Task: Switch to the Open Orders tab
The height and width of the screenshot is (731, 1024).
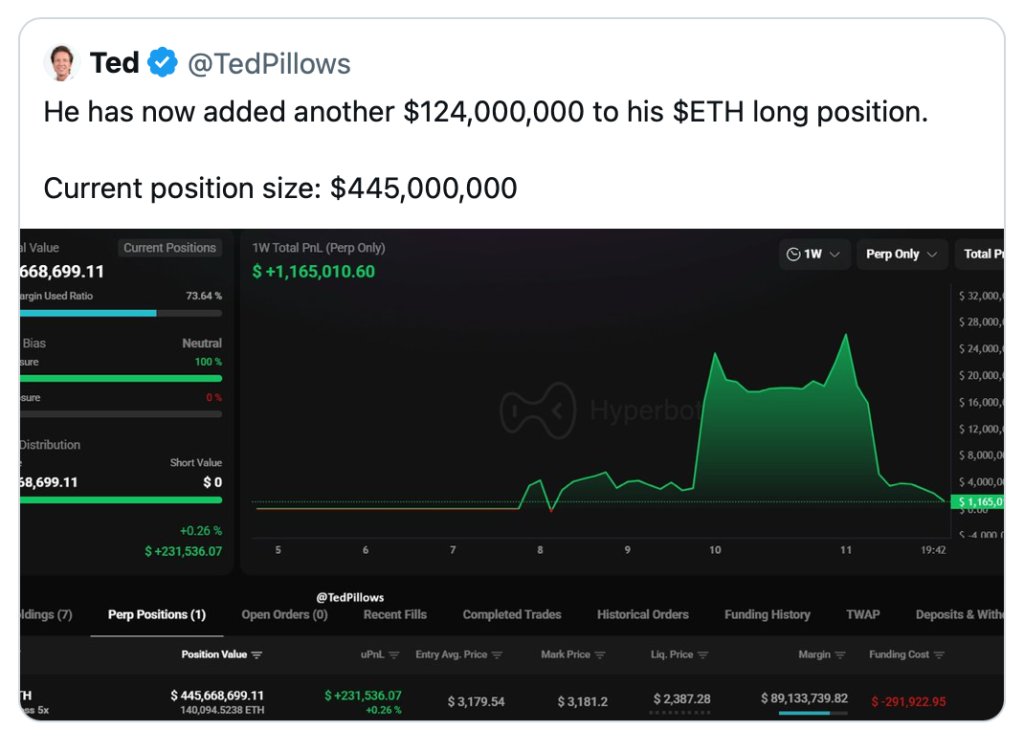Action: [x=284, y=615]
